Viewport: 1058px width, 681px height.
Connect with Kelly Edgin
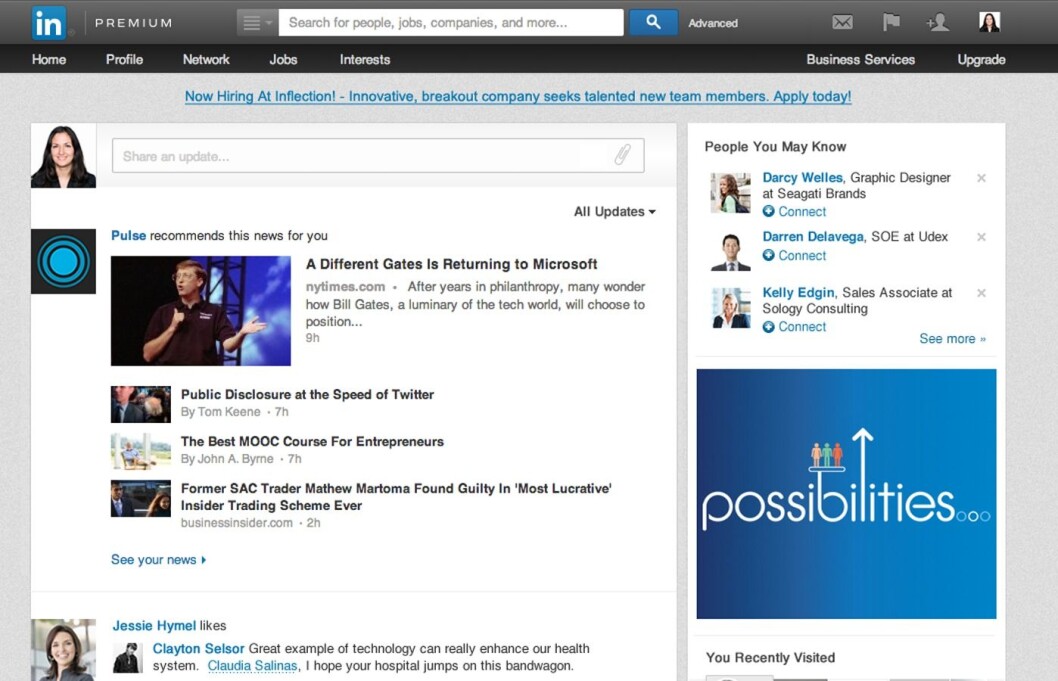[802, 327]
